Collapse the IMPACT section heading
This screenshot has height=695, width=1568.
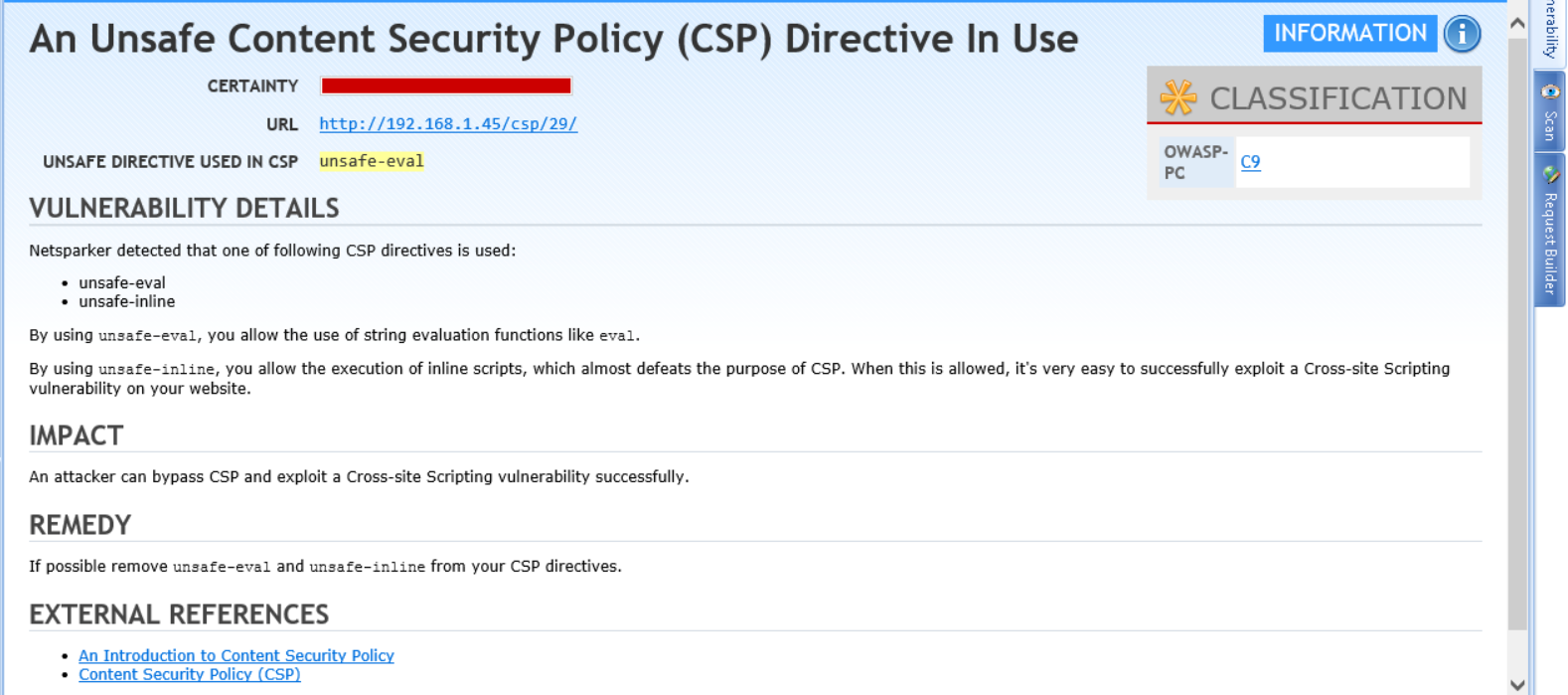(x=76, y=435)
